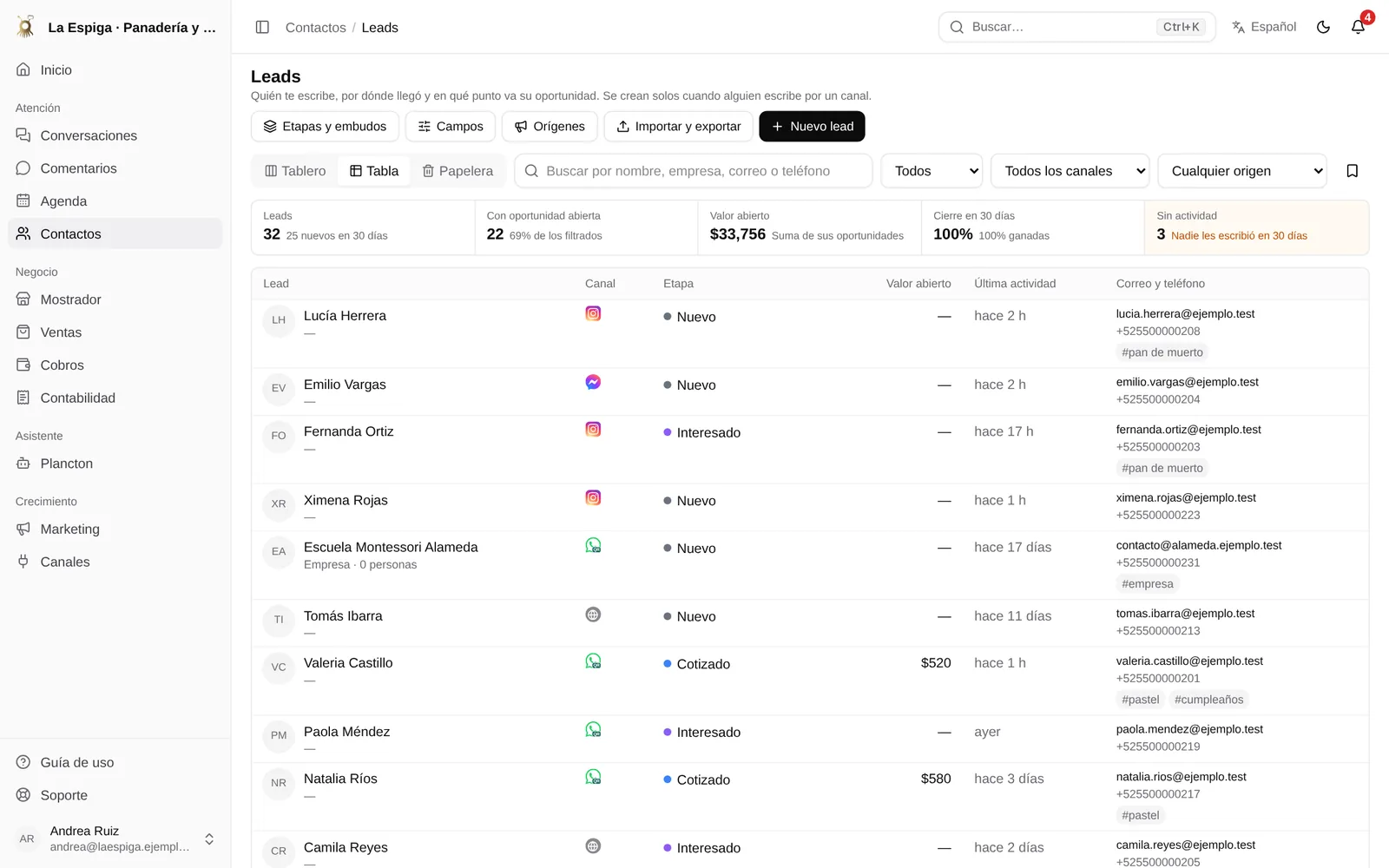Click Nuevo lead button
The image size is (1389, 868).
coord(812,126)
